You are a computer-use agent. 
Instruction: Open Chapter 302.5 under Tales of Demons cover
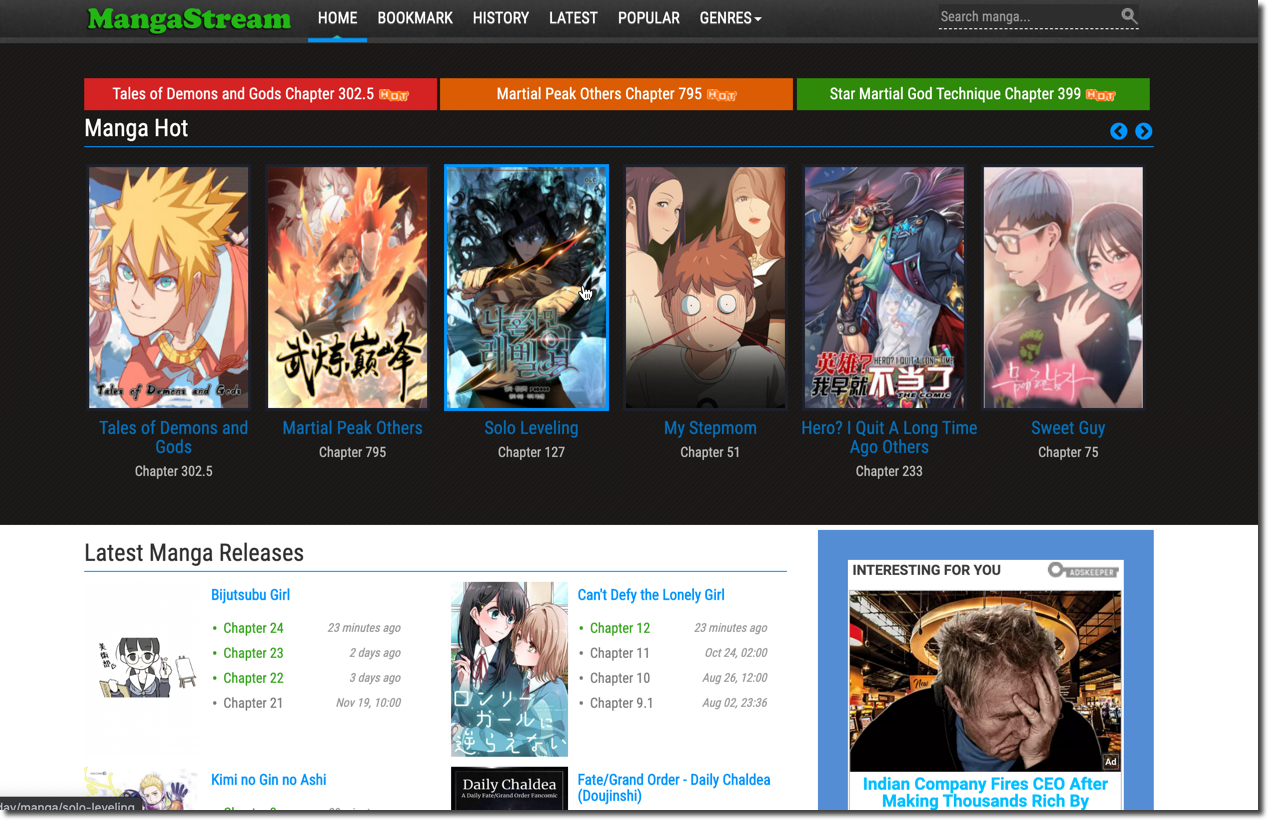click(173, 471)
